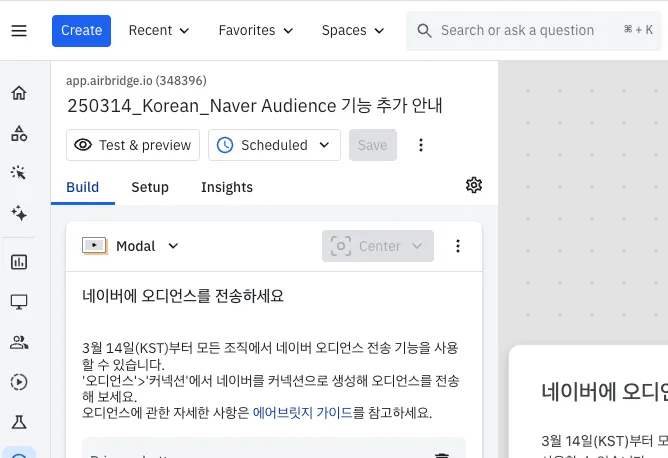The width and height of the screenshot is (668, 458).
Task: Expand the Spaces dropdown
Action: [353, 31]
